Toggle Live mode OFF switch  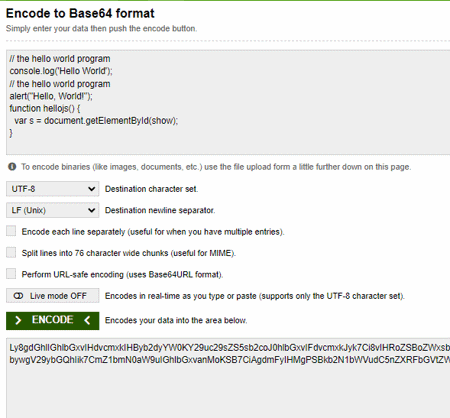coord(53,296)
